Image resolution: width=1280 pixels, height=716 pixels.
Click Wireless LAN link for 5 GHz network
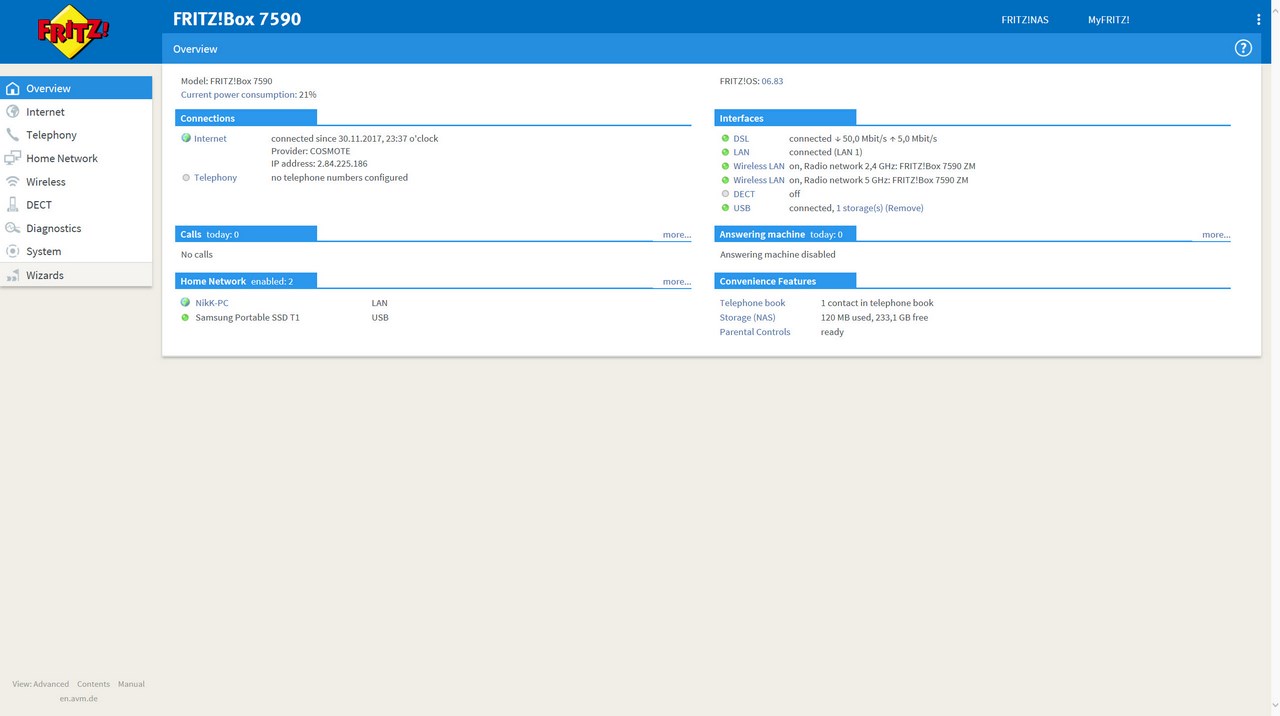[758, 181]
